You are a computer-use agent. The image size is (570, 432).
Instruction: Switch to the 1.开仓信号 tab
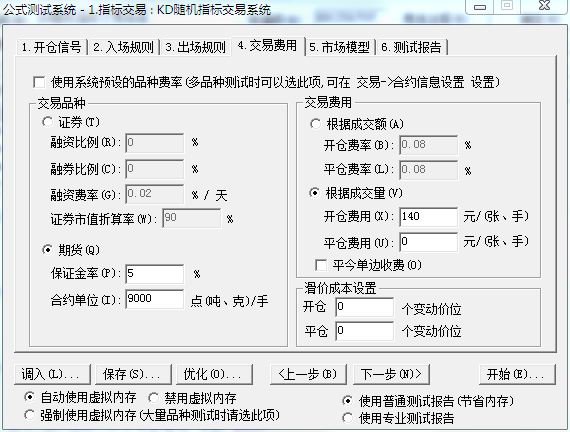tap(51, 47)
